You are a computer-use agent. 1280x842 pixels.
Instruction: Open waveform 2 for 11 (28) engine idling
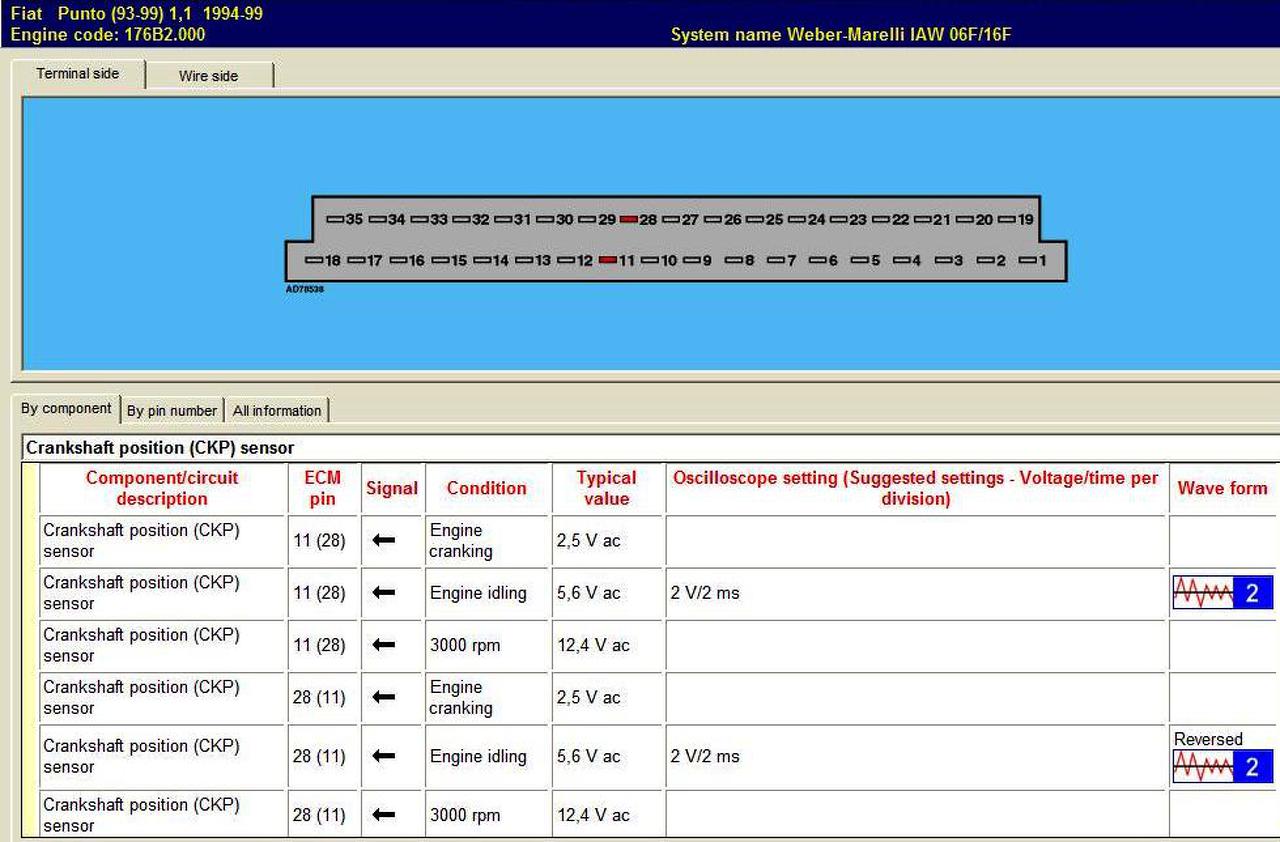(x=1222, y=593)
